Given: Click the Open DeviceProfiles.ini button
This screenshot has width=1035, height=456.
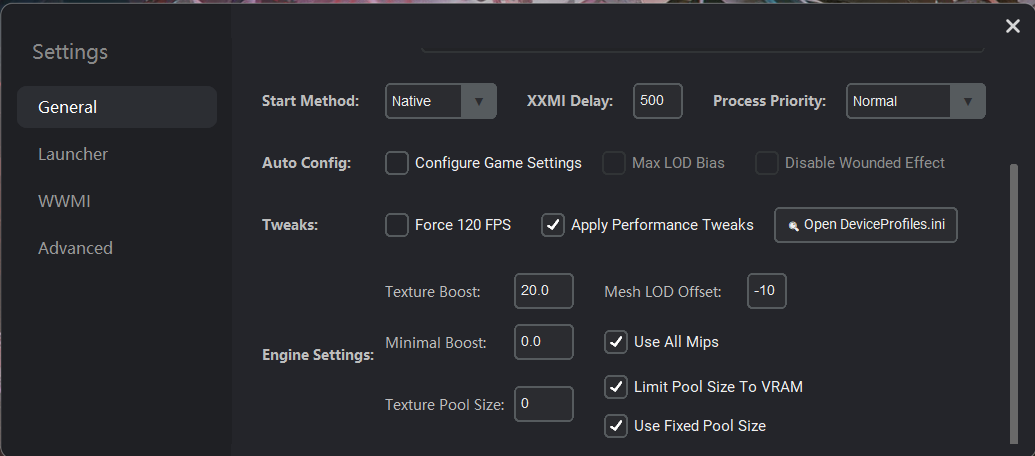Looking at the screenshot, I should tap(865, 225).
